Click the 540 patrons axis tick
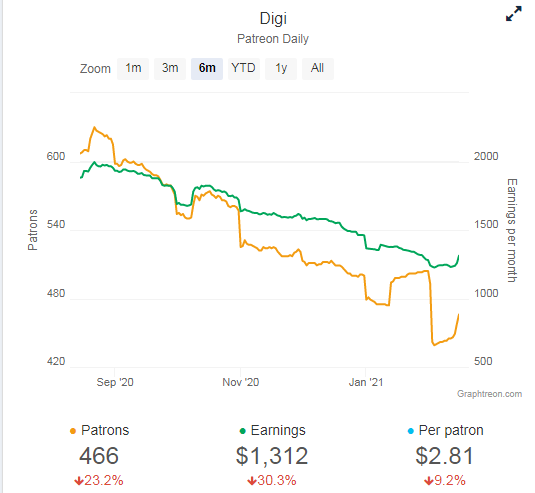This screenshot has width=535, height=493. [x=56, y=224]
